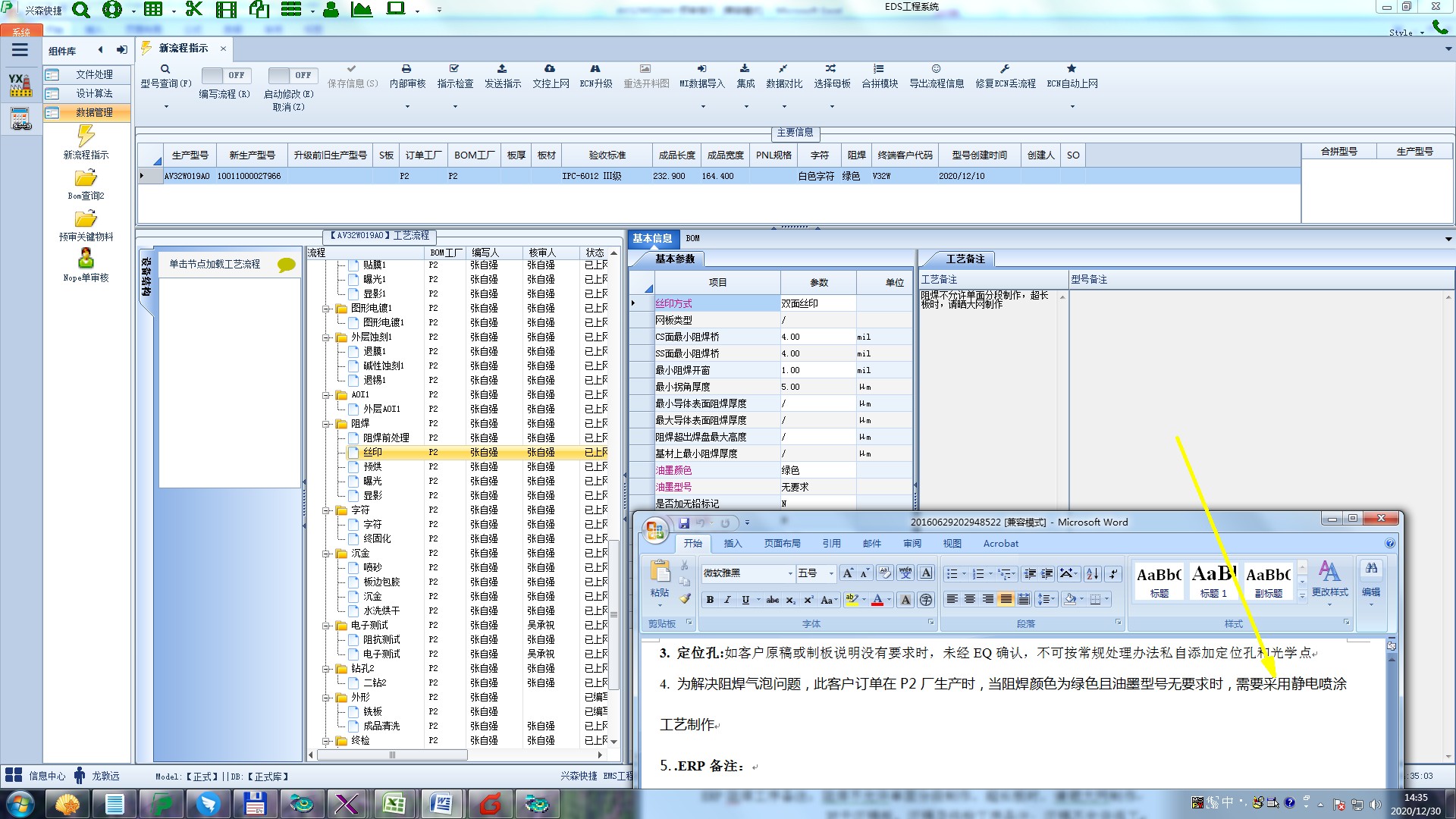The width and height of the screenshot is (1456, 819).
Task: Click the 内部审核 print icon
Action: [406, 69]
